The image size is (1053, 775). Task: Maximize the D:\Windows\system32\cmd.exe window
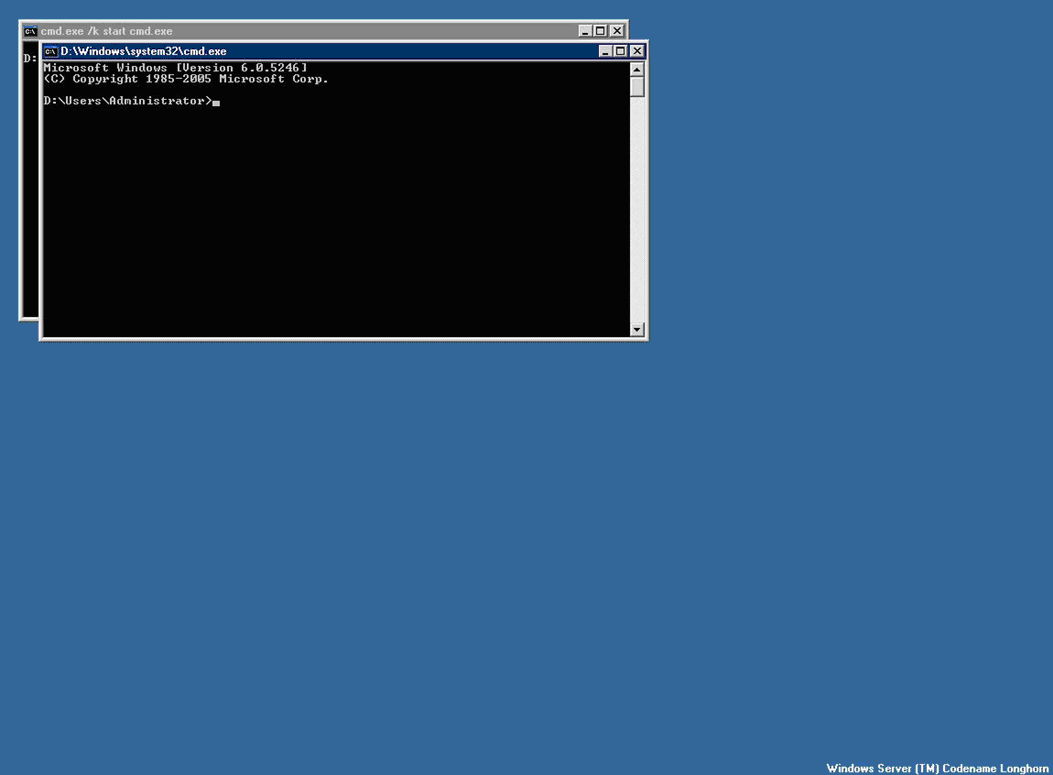pos(621,51)
